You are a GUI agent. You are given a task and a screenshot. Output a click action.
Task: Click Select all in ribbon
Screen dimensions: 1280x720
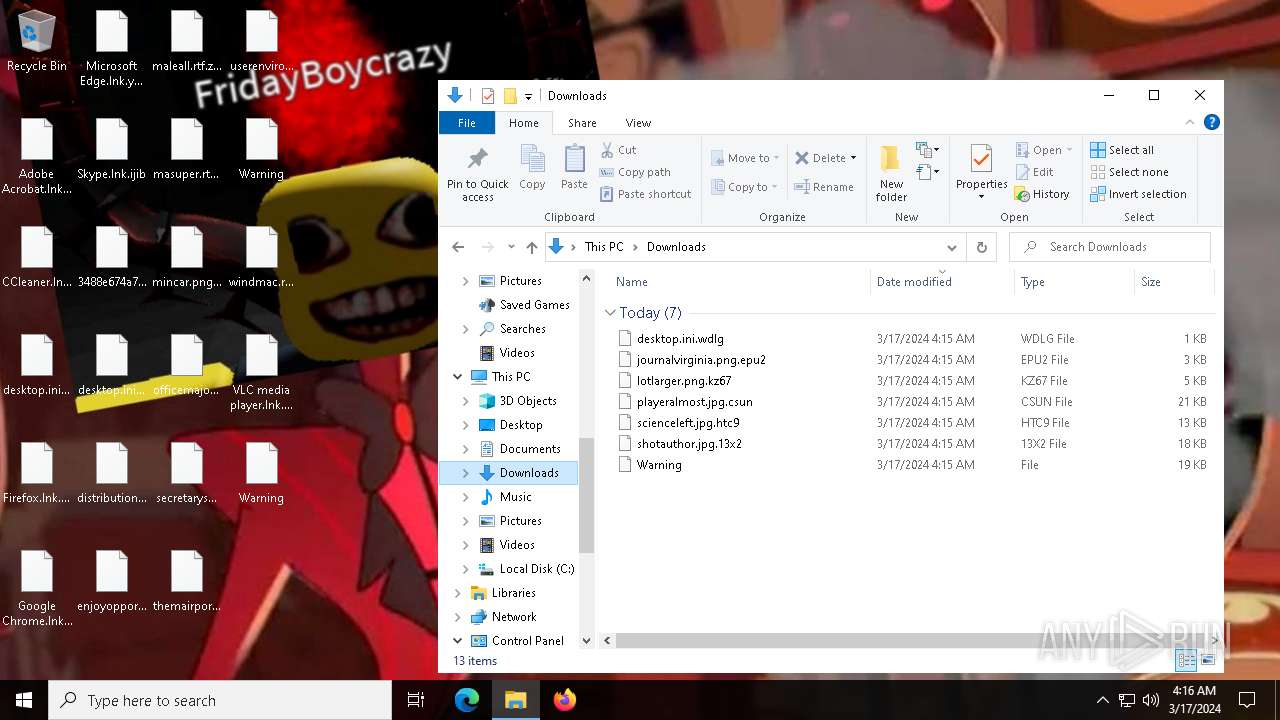tap(1122, 150)
